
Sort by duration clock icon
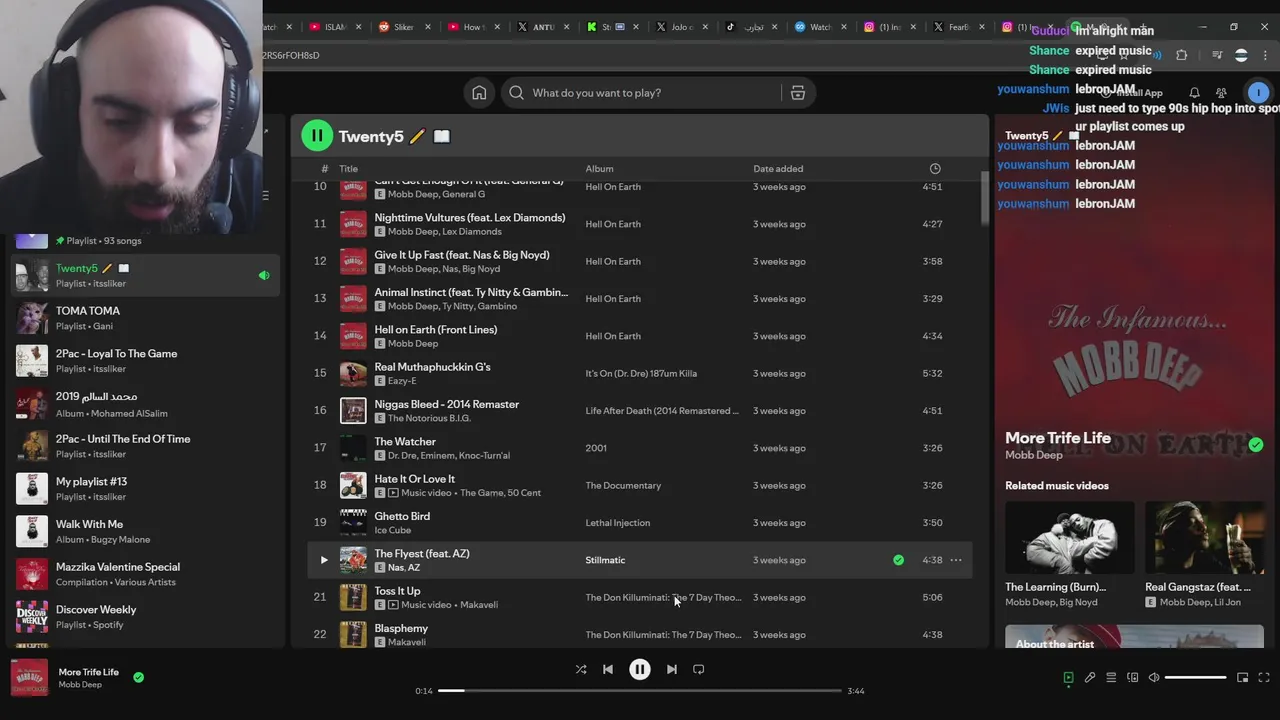coord(935,169)
